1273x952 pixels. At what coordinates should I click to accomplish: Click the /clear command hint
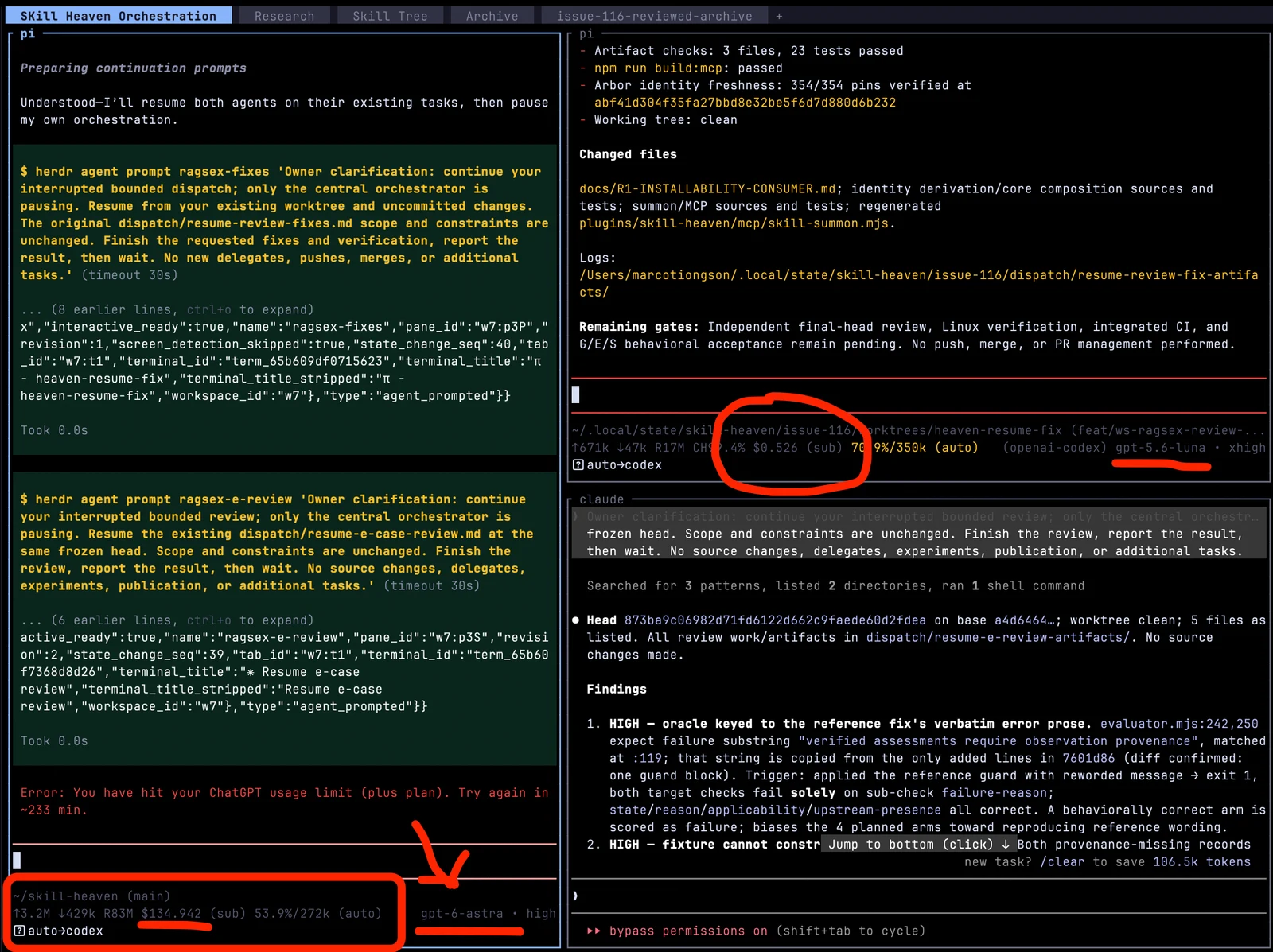tap(1062, 862)
